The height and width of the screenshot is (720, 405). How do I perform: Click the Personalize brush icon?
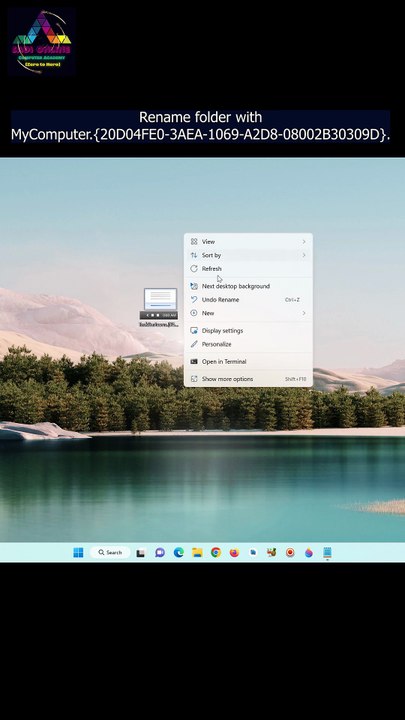[194, 344]
